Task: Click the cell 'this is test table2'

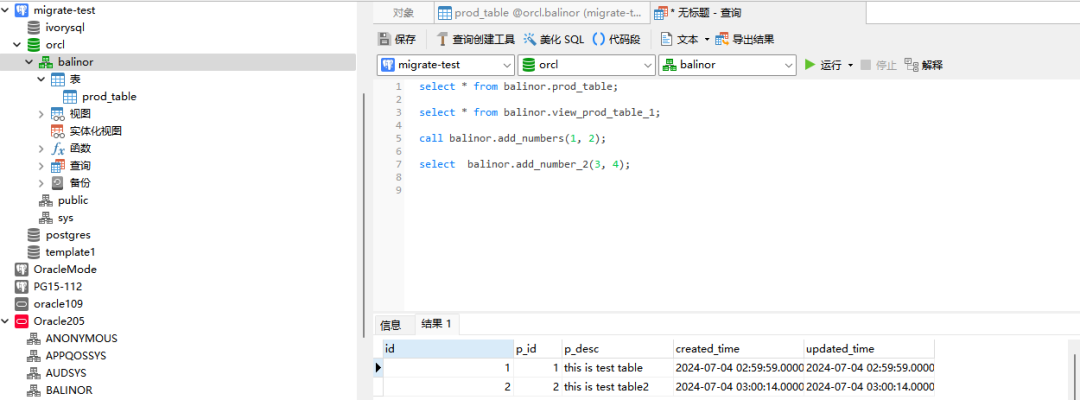Action: pyautogui.click(x=618, y=387)
